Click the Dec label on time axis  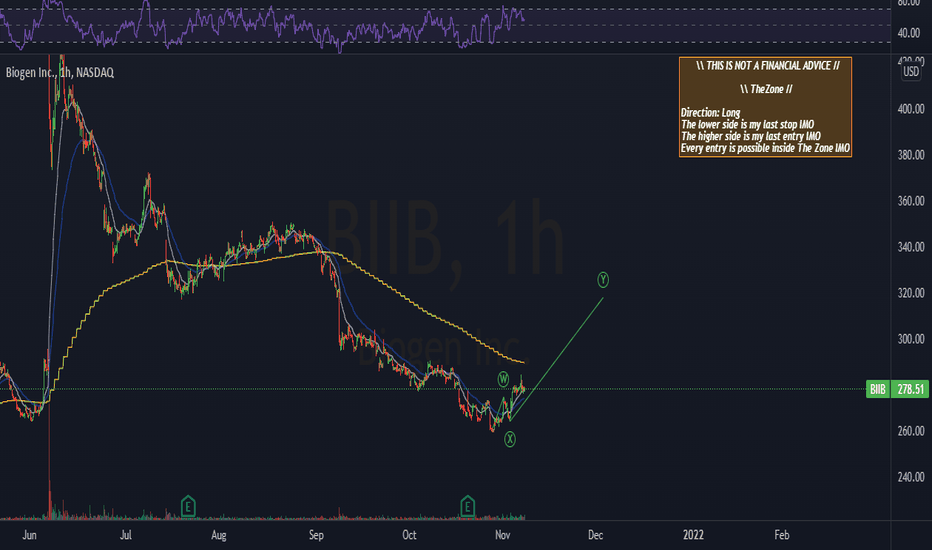(596, 535)
